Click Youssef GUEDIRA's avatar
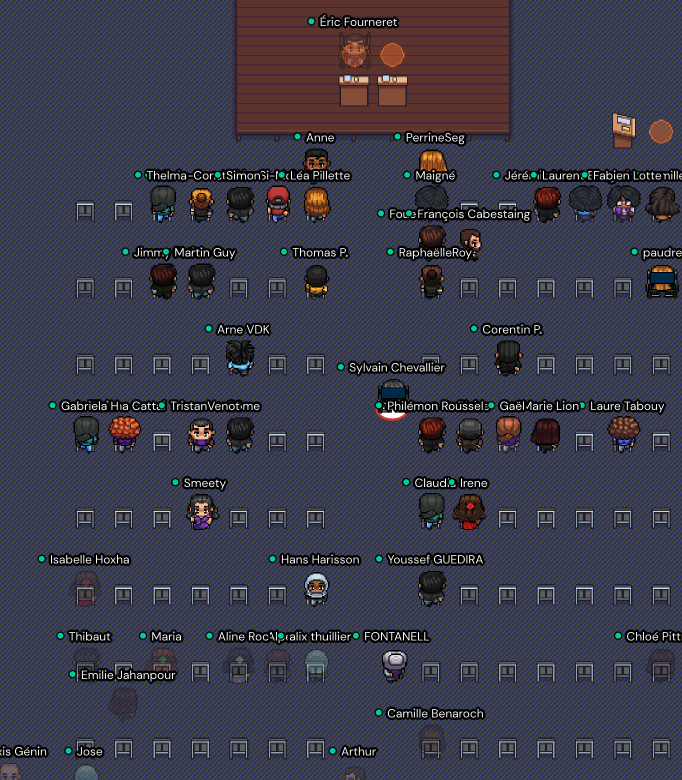 (431, 588)
